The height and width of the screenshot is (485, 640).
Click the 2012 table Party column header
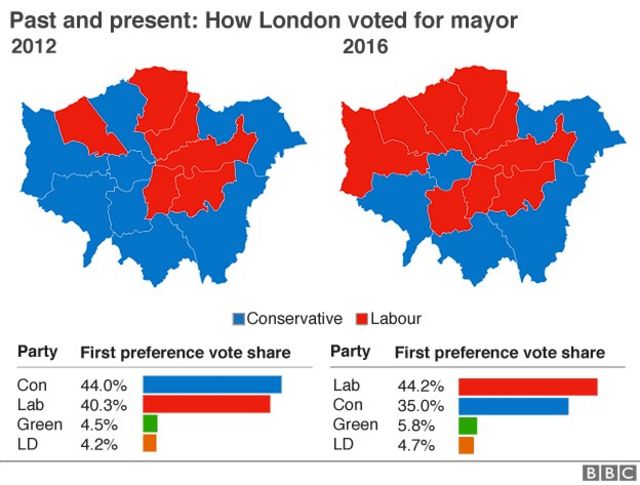pyautogui.click(x=37, y=352)
